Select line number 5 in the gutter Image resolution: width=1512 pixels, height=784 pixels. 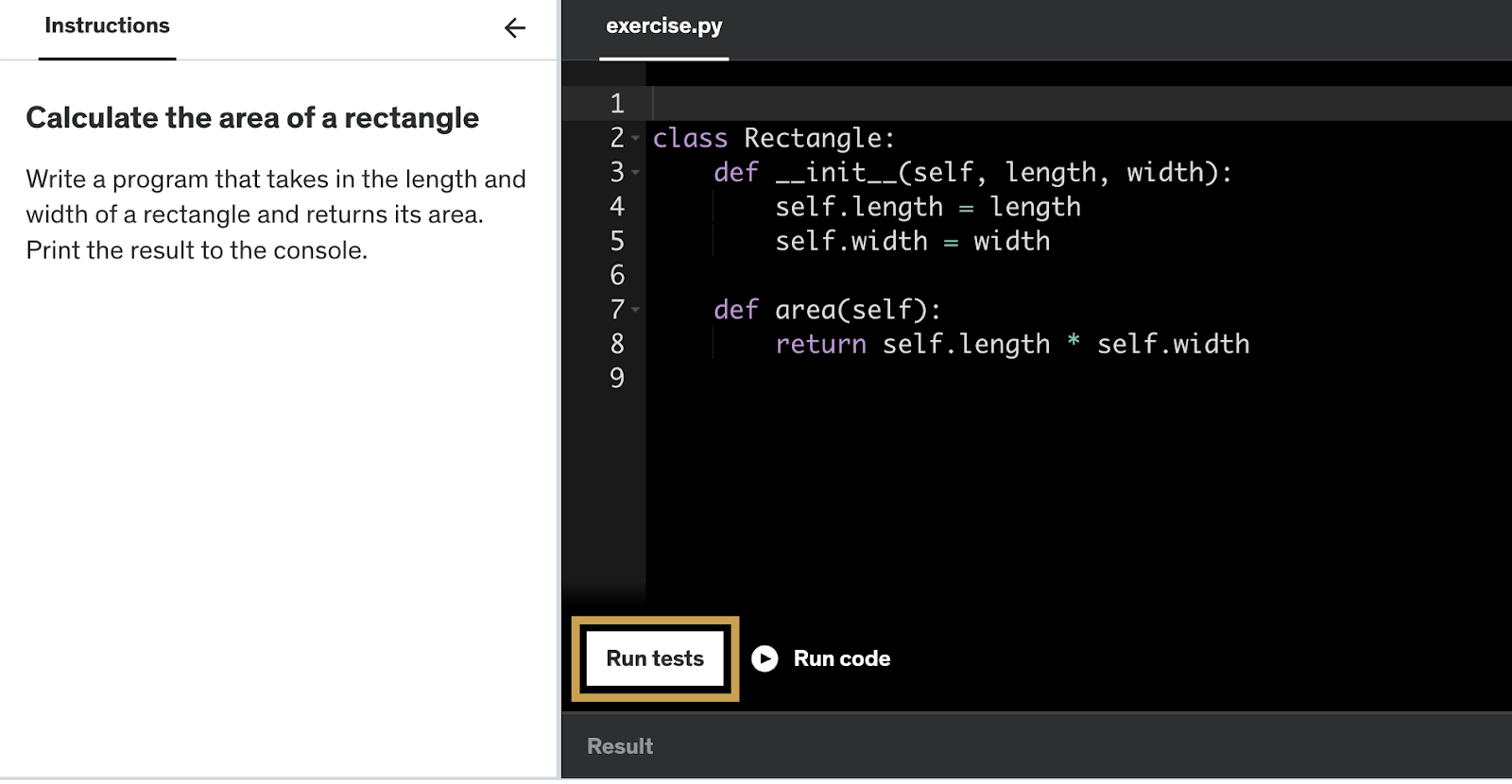pos(617,241)
